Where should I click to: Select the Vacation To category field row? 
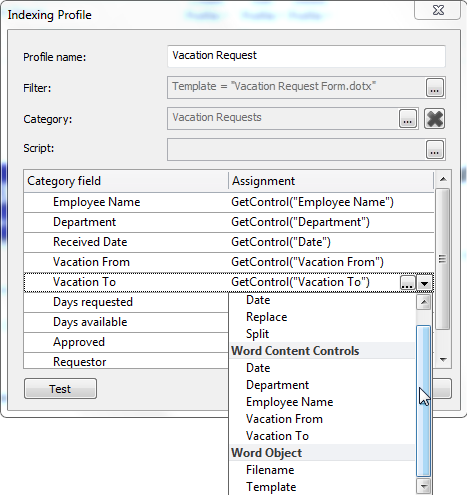pos(126,282)
